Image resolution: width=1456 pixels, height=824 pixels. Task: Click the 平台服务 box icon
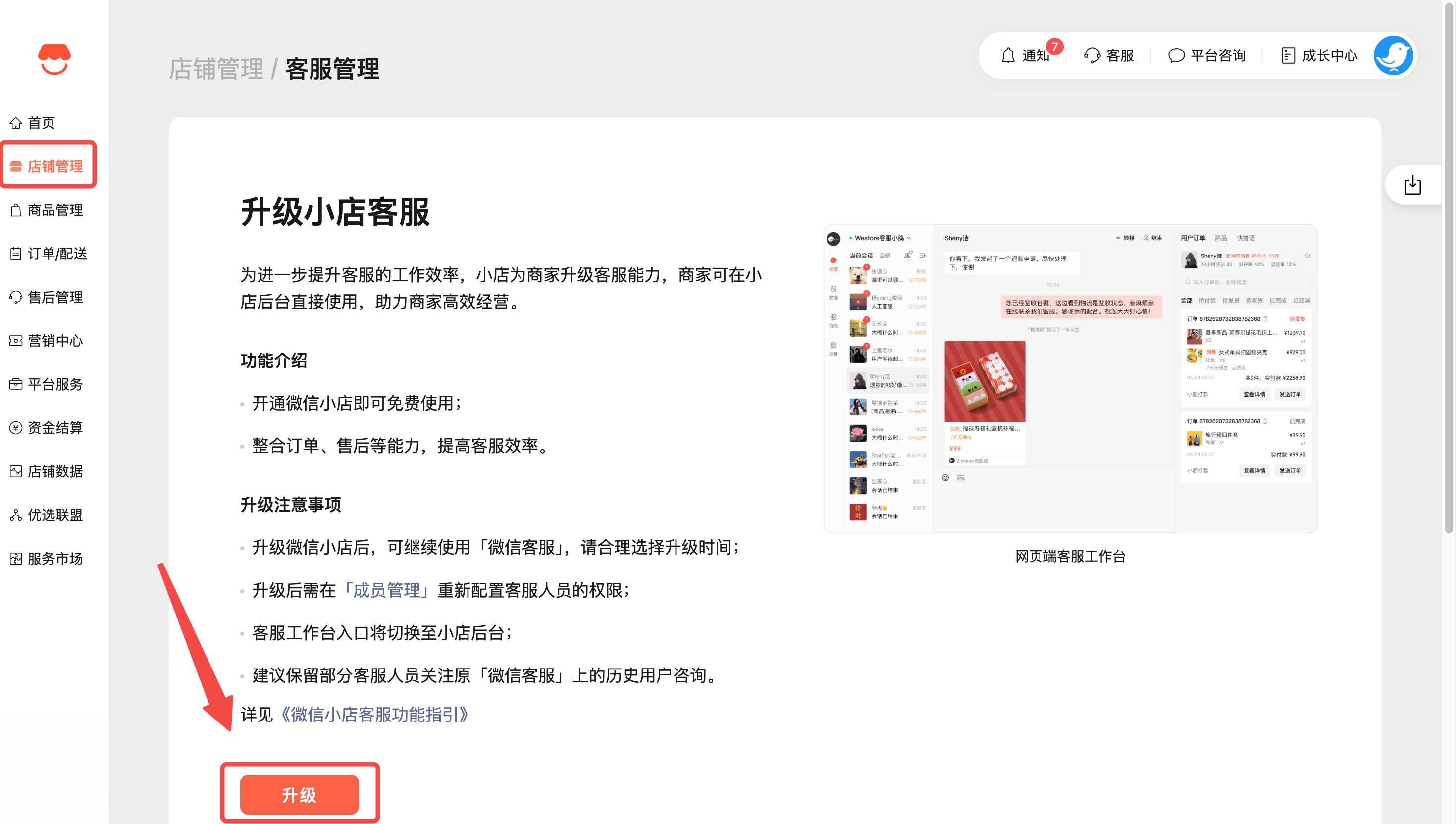16,384
